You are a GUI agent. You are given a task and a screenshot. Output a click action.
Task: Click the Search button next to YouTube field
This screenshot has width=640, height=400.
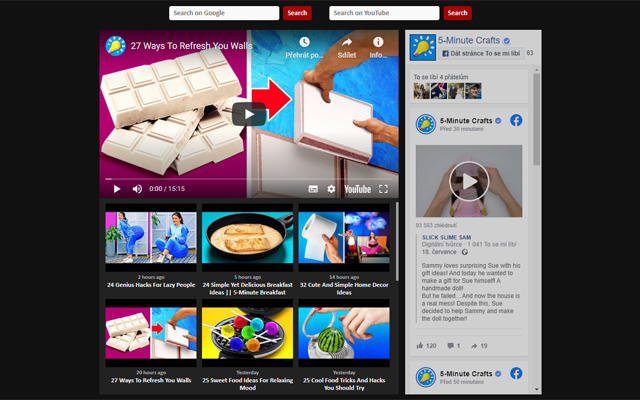[x=458, y=13]
